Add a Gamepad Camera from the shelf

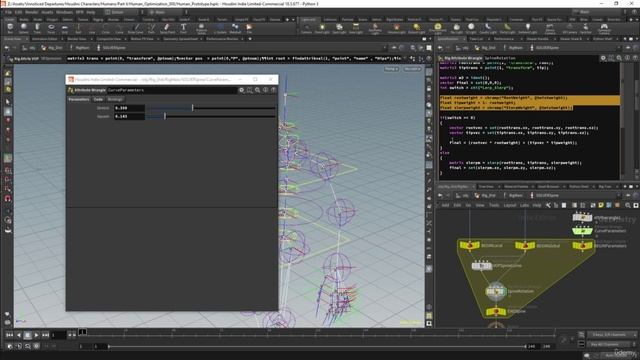604,28
